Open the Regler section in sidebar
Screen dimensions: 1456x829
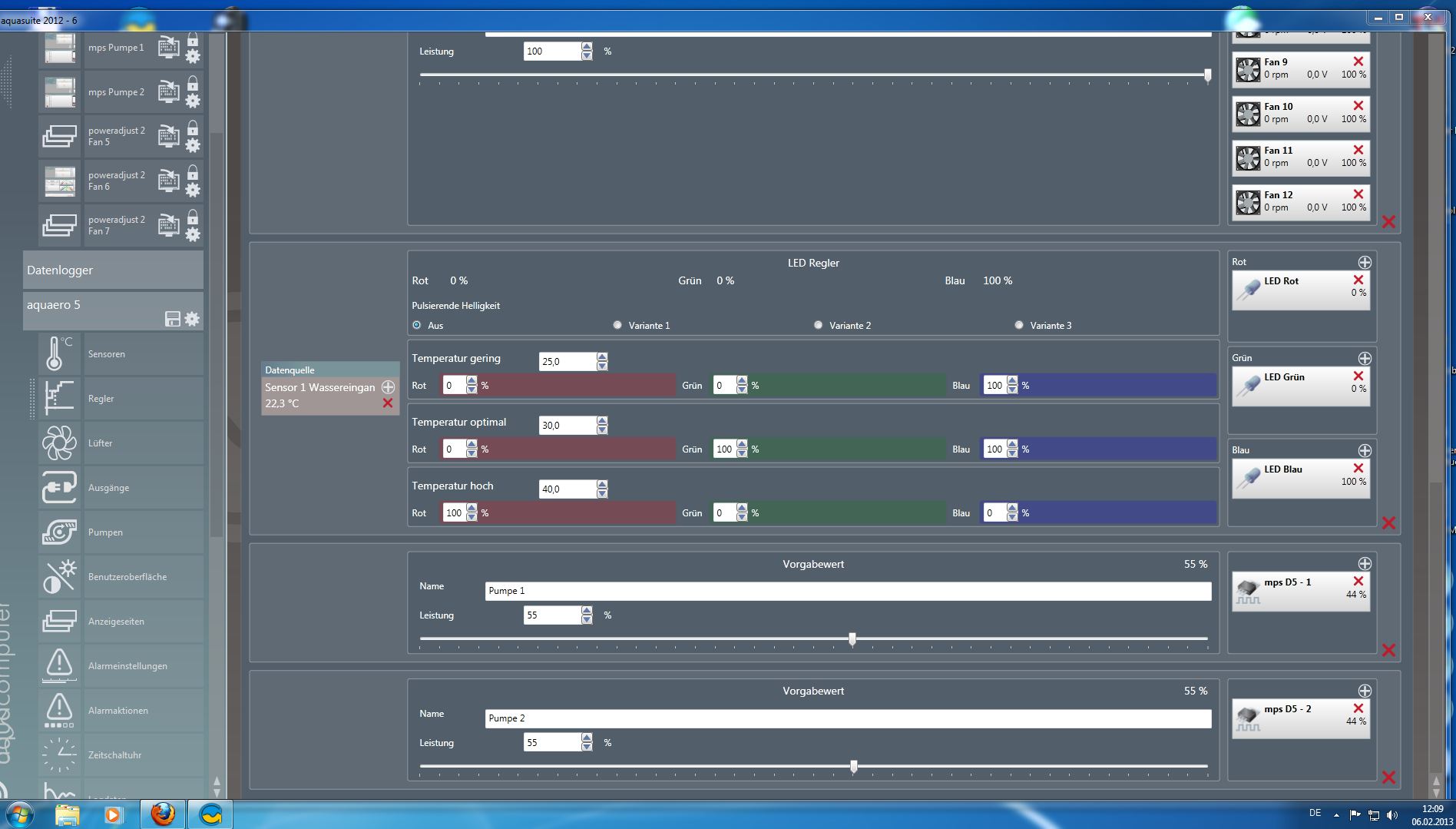(101, 399)
